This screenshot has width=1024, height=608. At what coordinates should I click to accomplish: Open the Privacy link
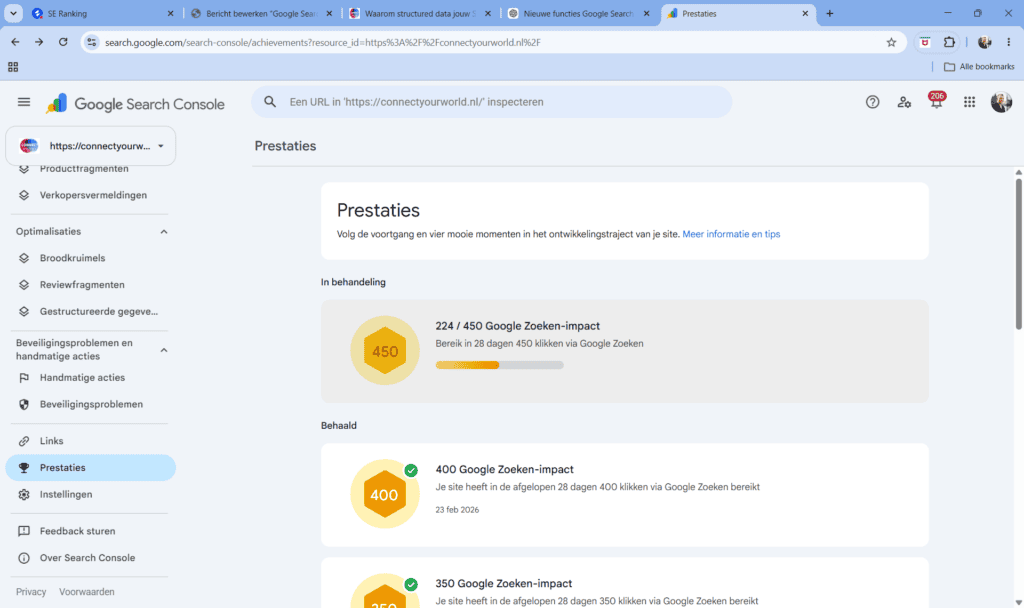click(x=31, y=592)
